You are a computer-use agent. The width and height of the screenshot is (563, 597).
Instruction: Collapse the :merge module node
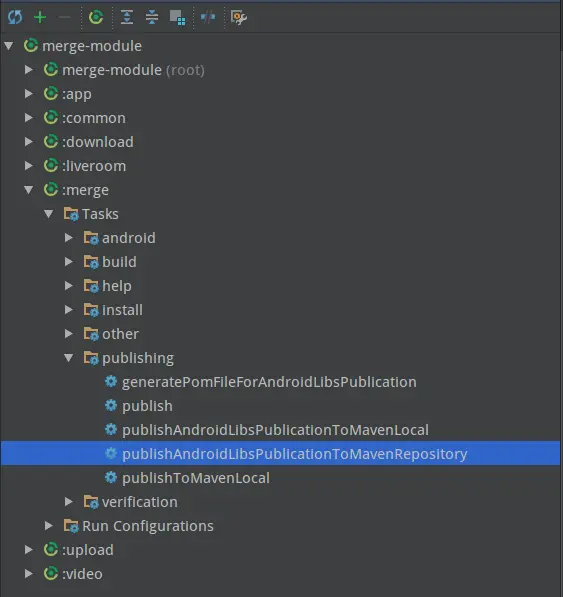click(x=29, y=190)
